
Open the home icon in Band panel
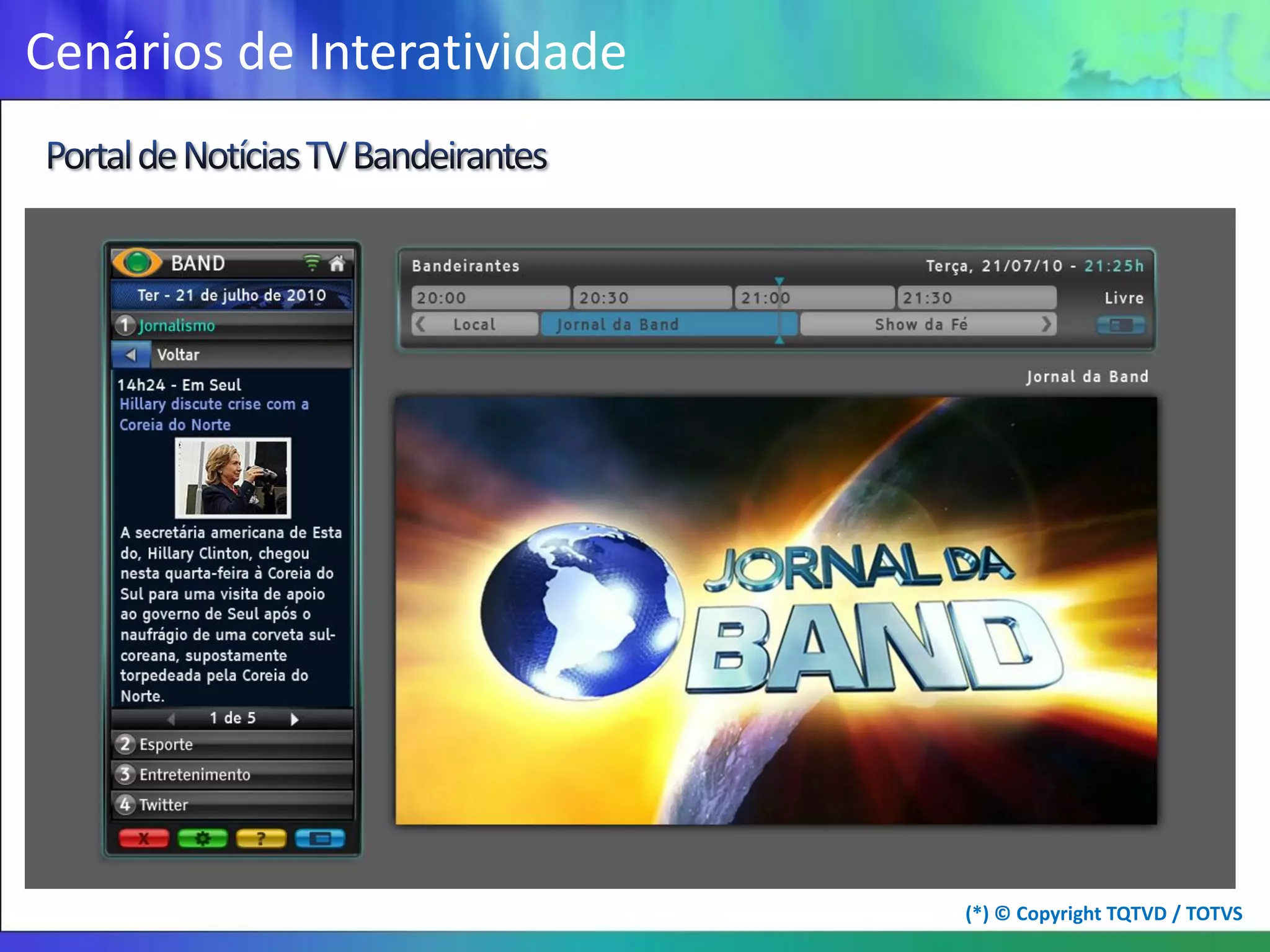pyautogui.click(x=337, y=263)
